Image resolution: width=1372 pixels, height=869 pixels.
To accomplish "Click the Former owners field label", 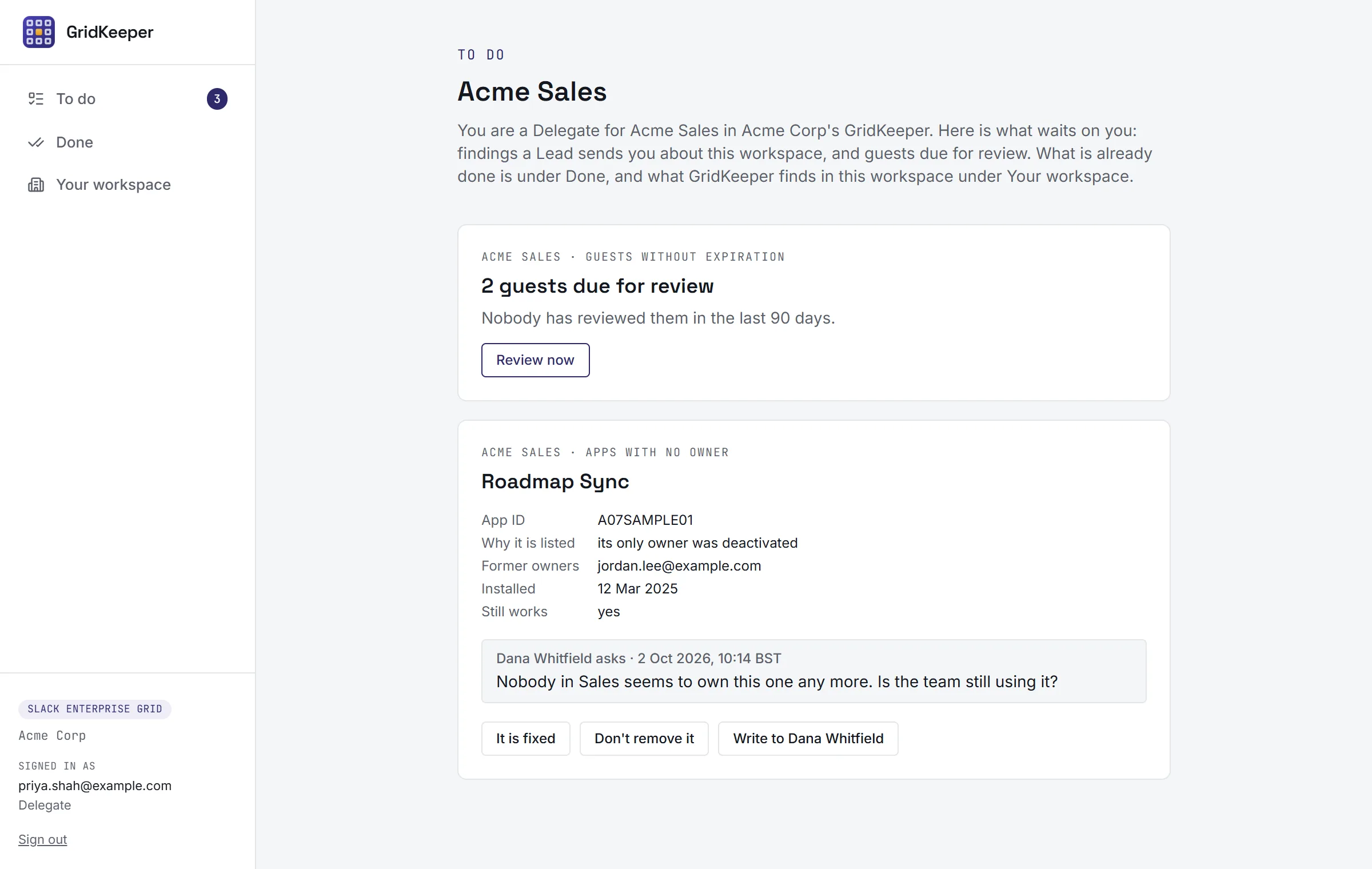I will pyautogui.click(x=530, y=566).
